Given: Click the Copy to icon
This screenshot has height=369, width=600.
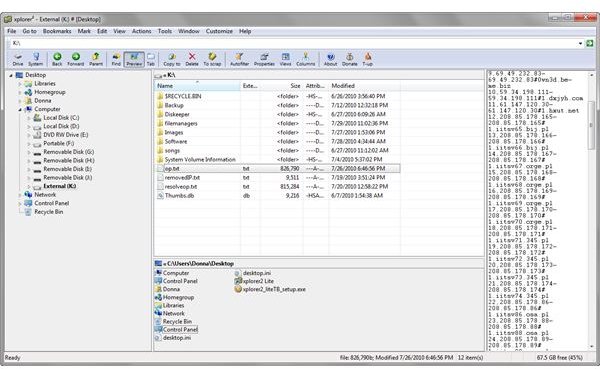Looking at the screenshot, I should click(172, 60).
